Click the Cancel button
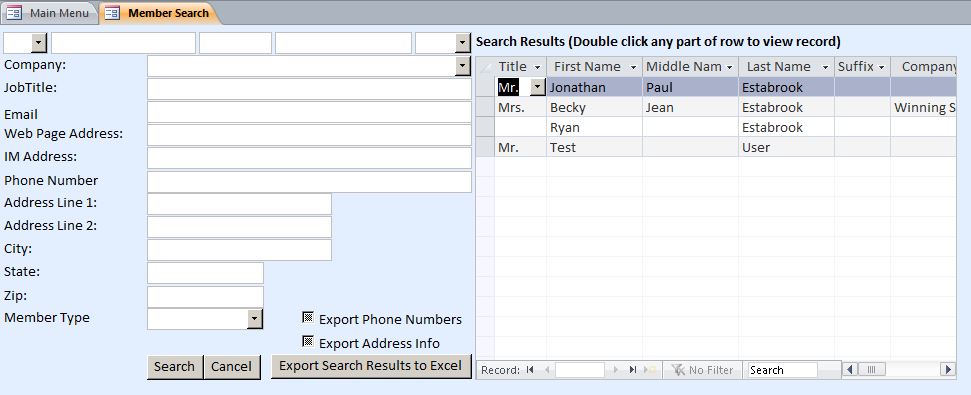The height and width of the screenshot is (395, 971). click(x=232, y=367)
